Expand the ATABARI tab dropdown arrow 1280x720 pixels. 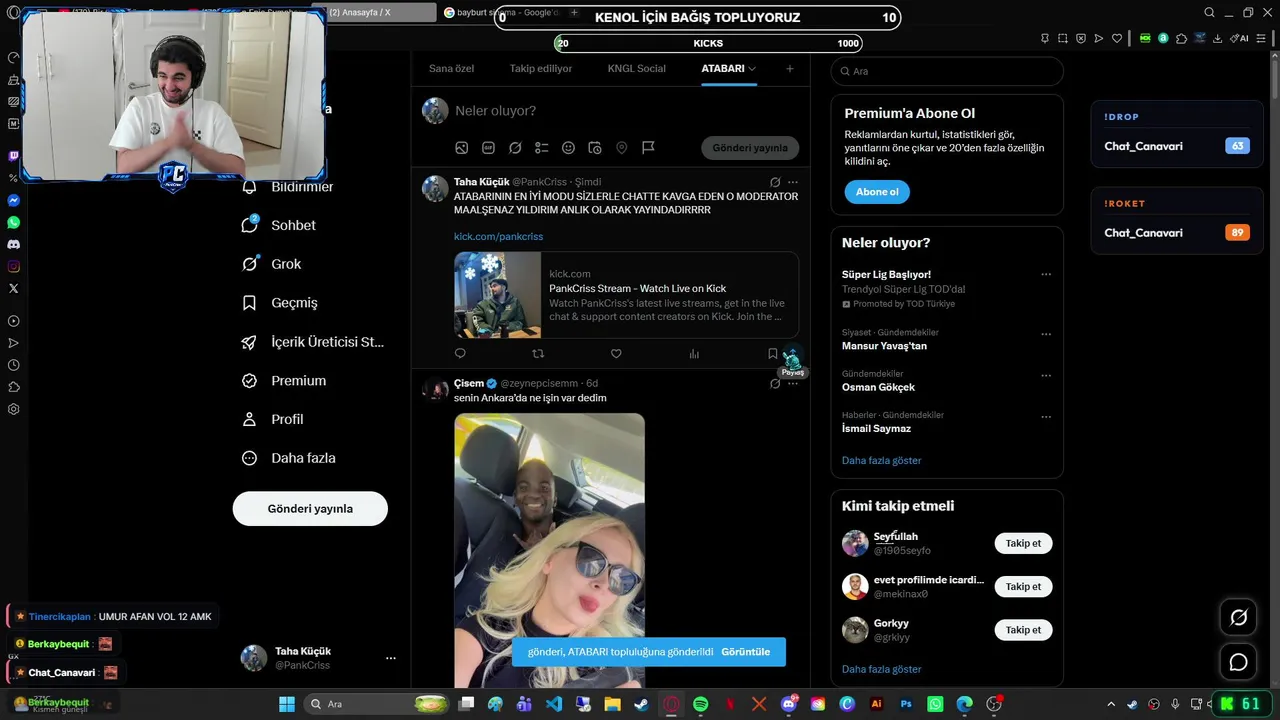coord(752,69)
